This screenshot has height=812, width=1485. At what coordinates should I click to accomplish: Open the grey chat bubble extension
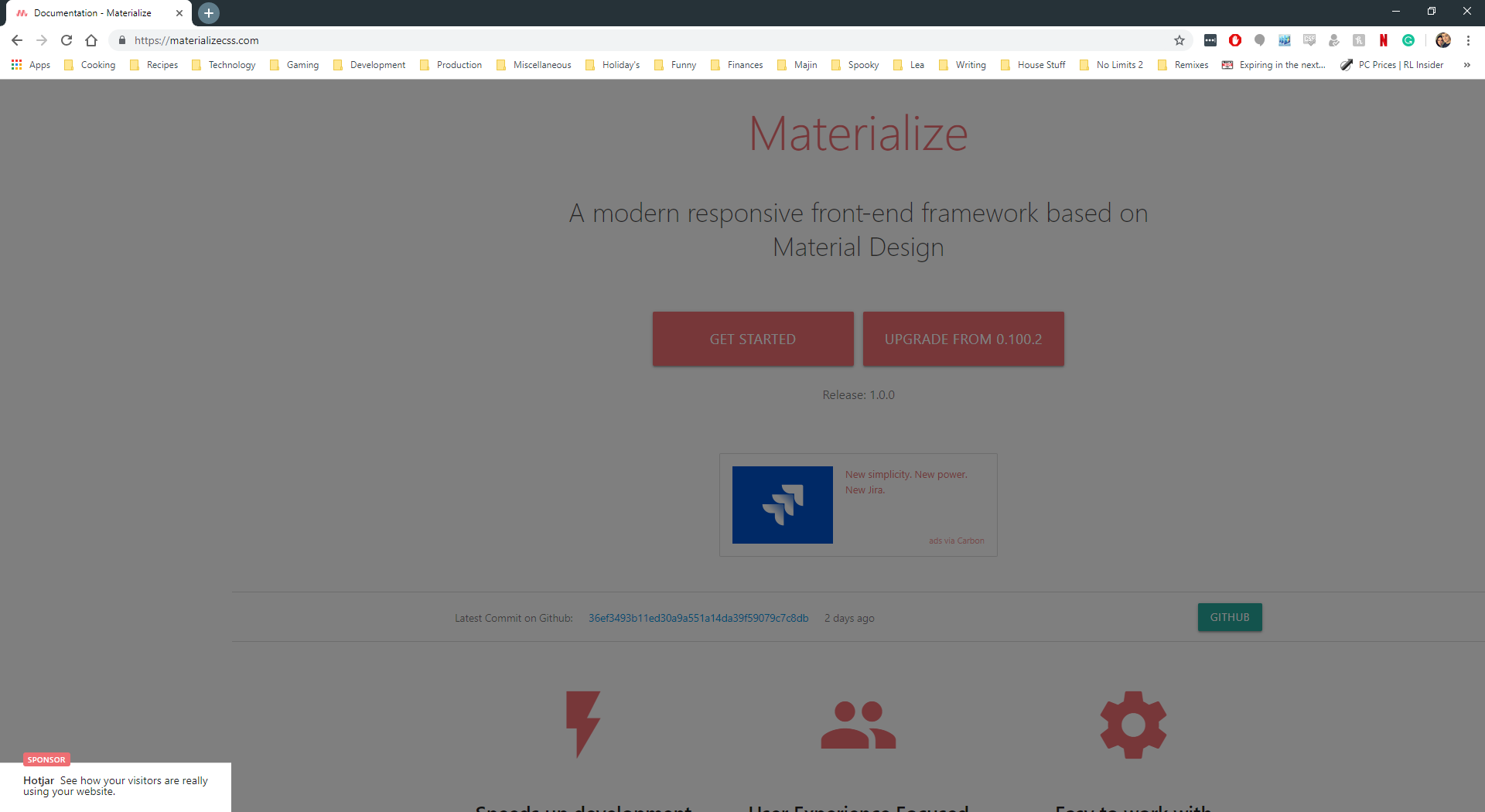(x=1260, y=40)
